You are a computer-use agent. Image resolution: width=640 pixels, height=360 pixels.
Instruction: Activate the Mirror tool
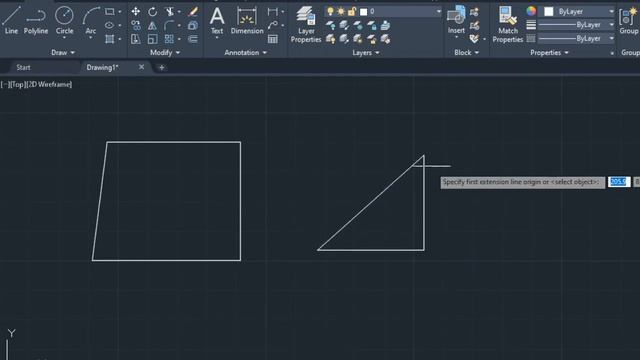(x=152, y=25)
